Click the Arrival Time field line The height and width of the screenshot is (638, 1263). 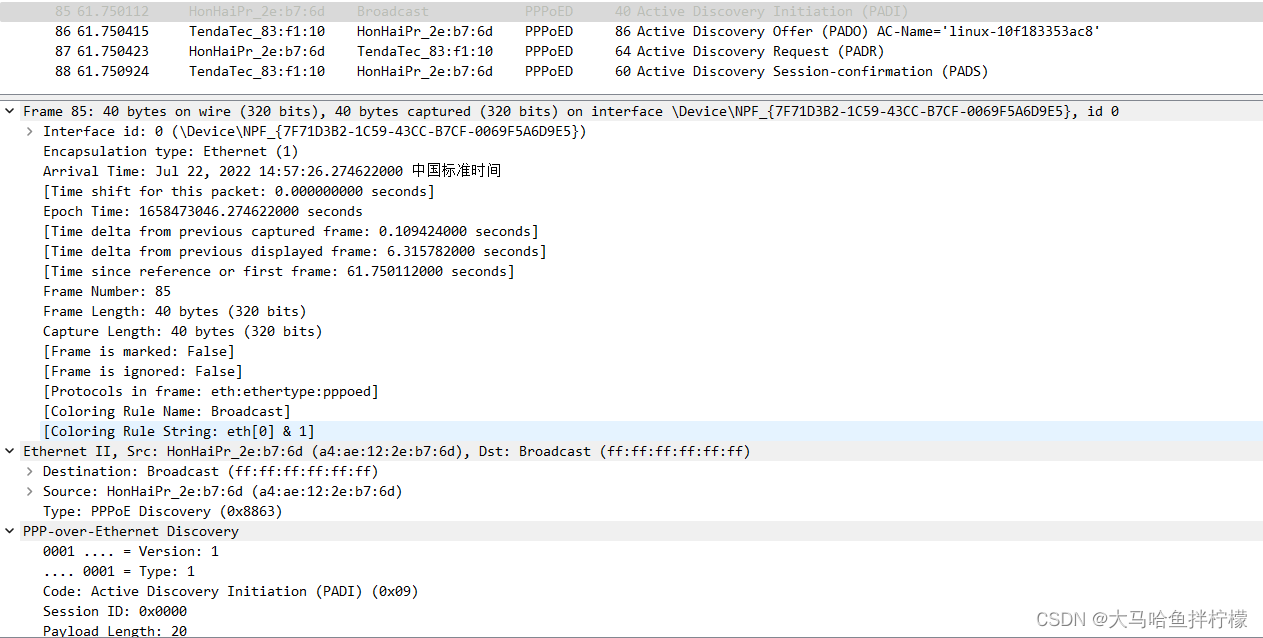click(x=271, y=172)
